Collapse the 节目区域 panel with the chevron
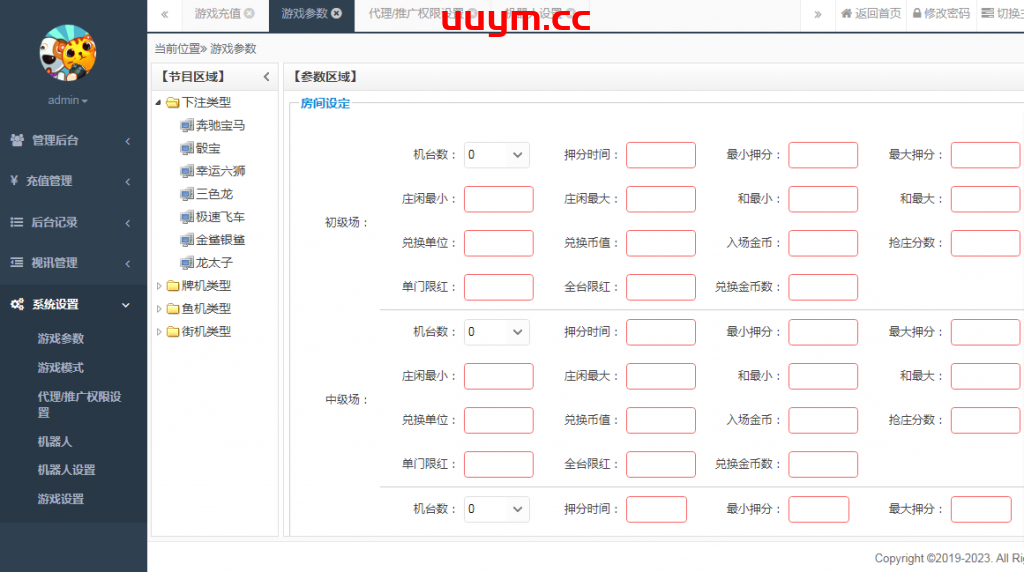 266,77
